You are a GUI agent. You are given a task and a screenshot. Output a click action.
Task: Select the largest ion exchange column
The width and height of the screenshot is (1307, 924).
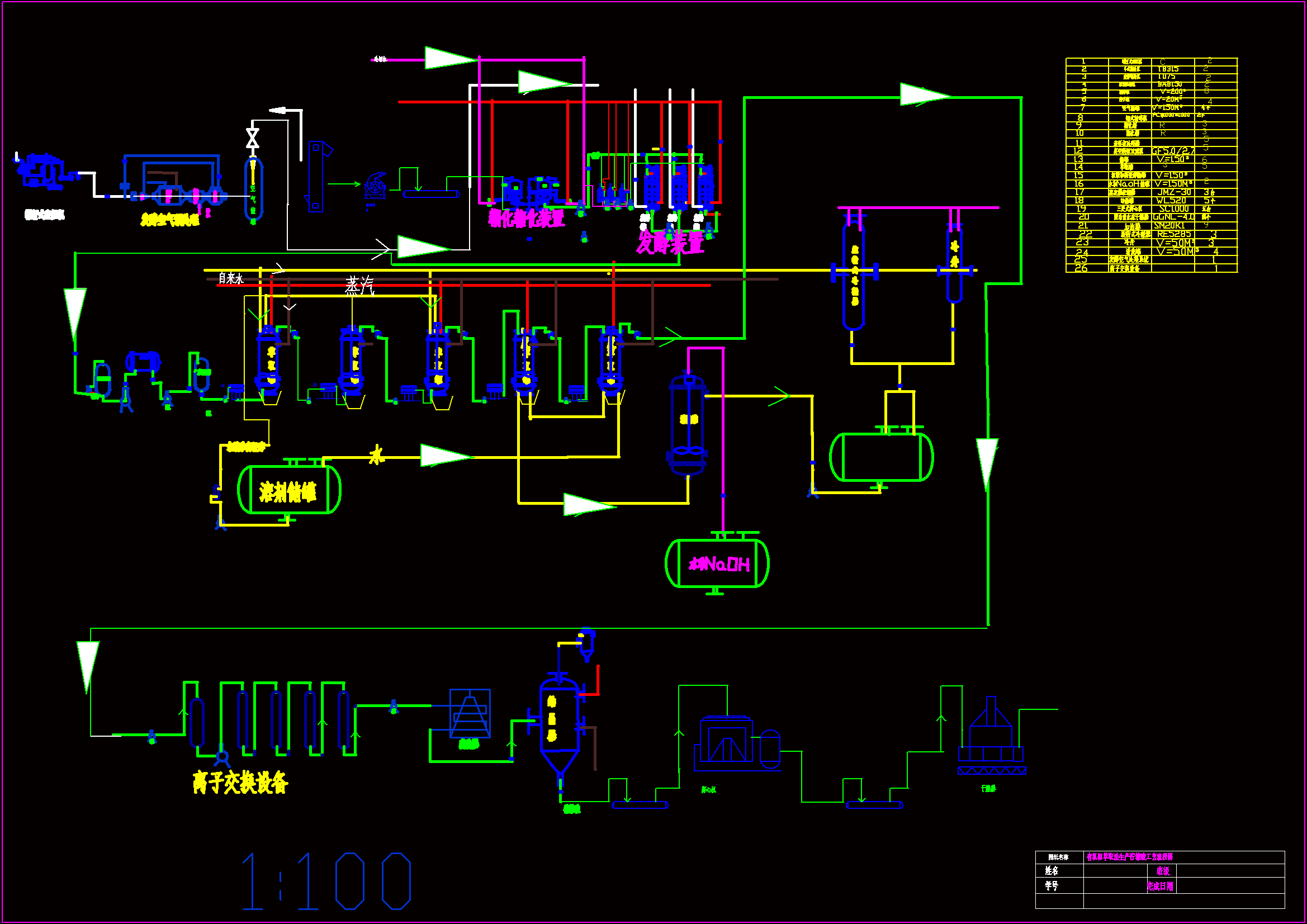(x=197, y=722)
